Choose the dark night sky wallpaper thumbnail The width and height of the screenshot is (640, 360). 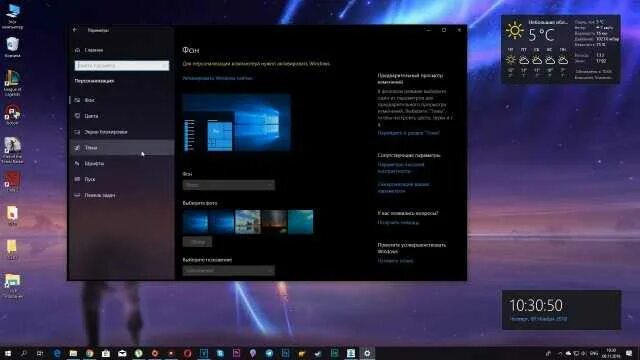point(274,222)
